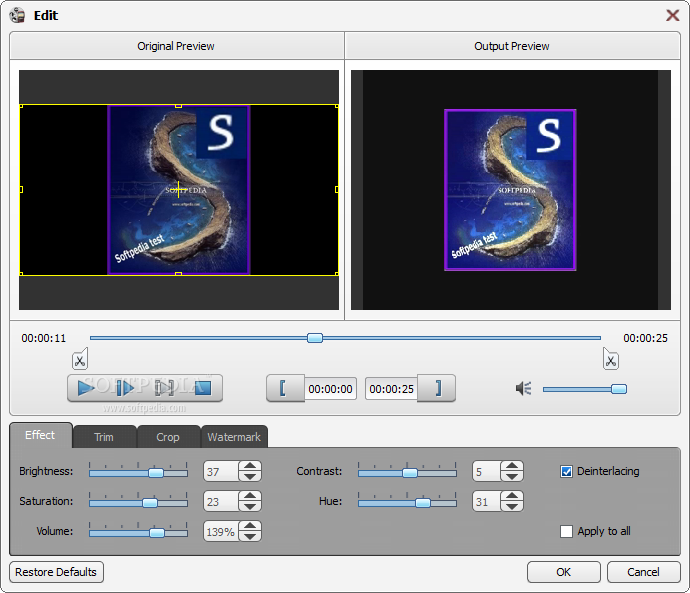The height and width of the screenshot is (593, 690).
Task: Set end point with right bracket button
Action: point(436,388)
